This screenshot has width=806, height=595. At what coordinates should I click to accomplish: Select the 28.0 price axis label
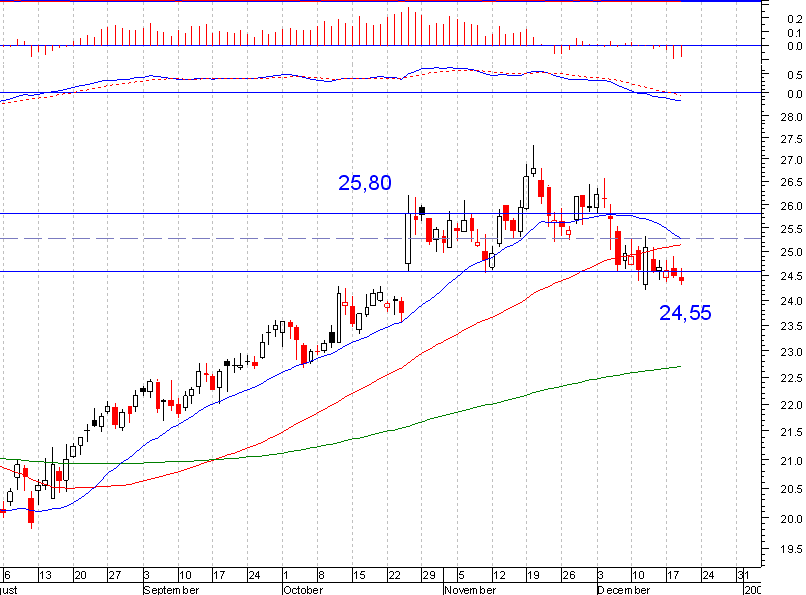(792, 117)
